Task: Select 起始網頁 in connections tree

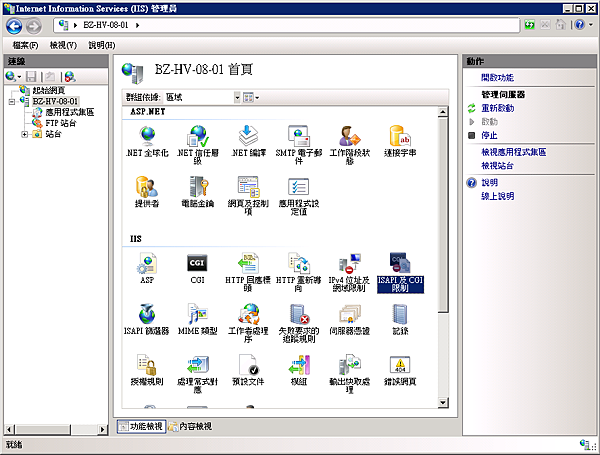Action: (49, 90)
